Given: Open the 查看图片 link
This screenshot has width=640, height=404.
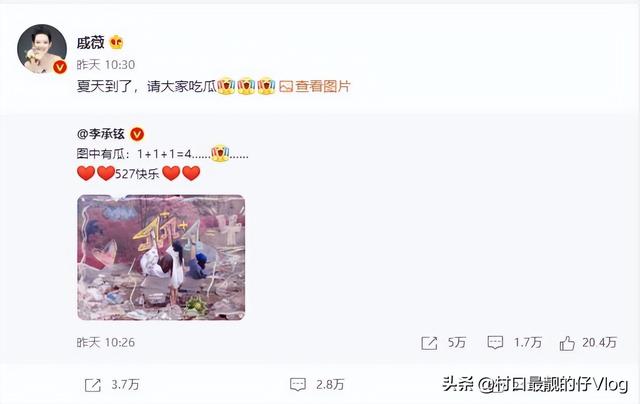Looking at the screenshot, I should 322,86.
